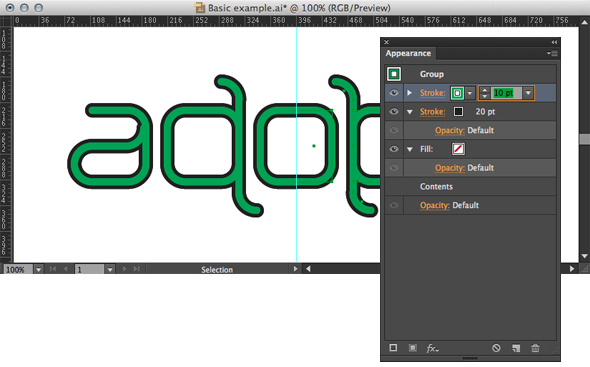Collapse Appearance panel using double-arrow icon
The image size is (590, 367).
pos(554,42)
